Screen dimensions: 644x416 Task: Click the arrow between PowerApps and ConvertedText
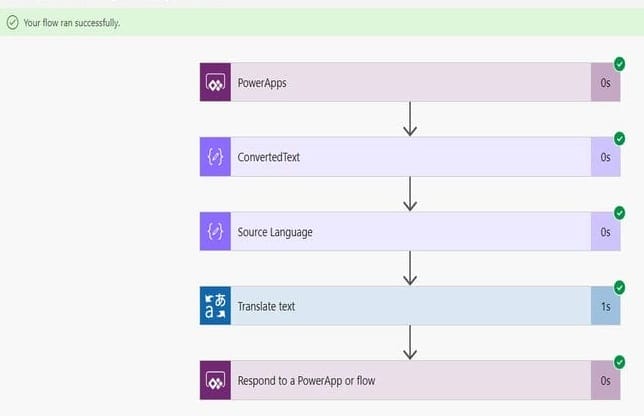pos(410,119)
